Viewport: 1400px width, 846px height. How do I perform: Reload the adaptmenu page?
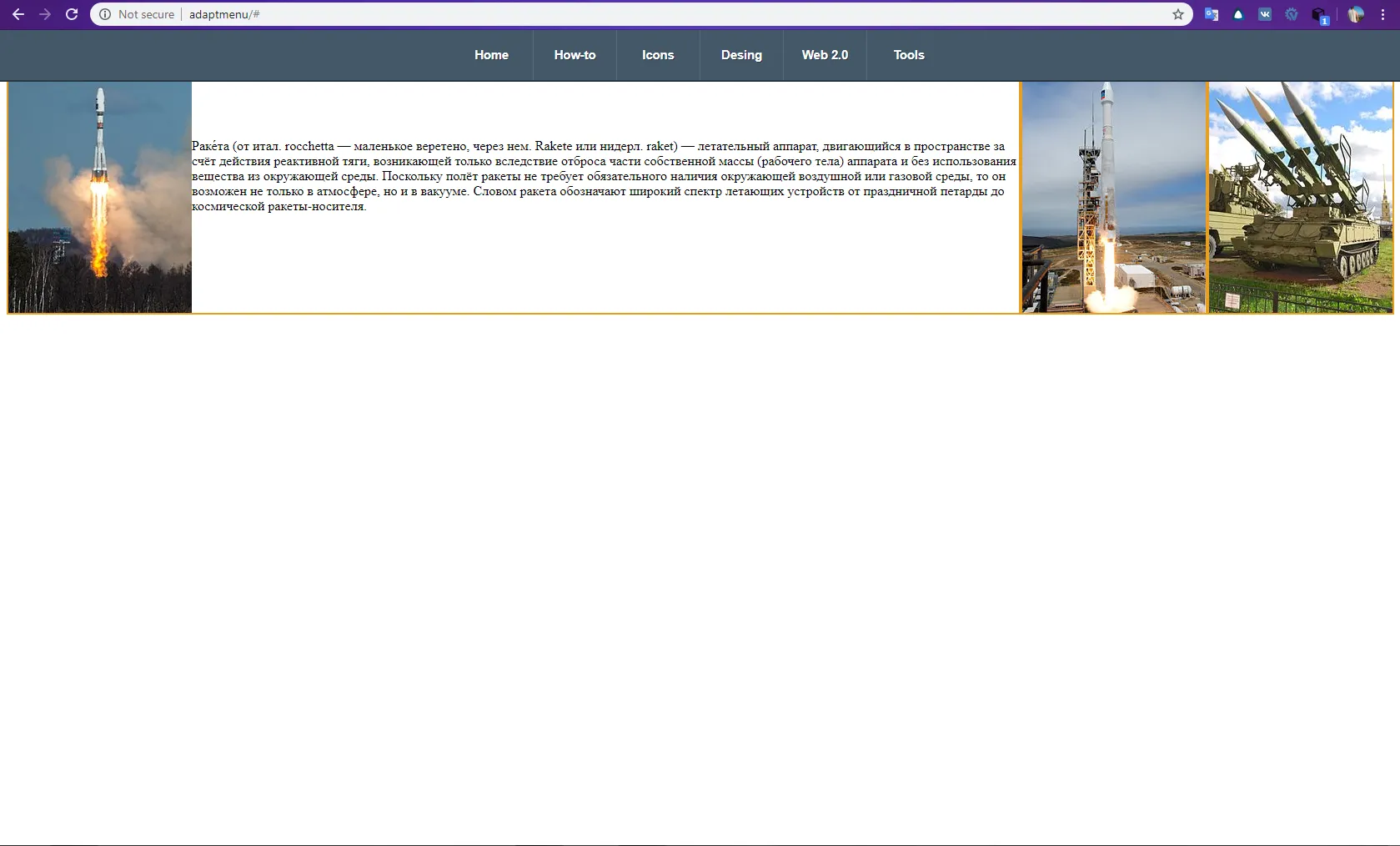(72, 14)
